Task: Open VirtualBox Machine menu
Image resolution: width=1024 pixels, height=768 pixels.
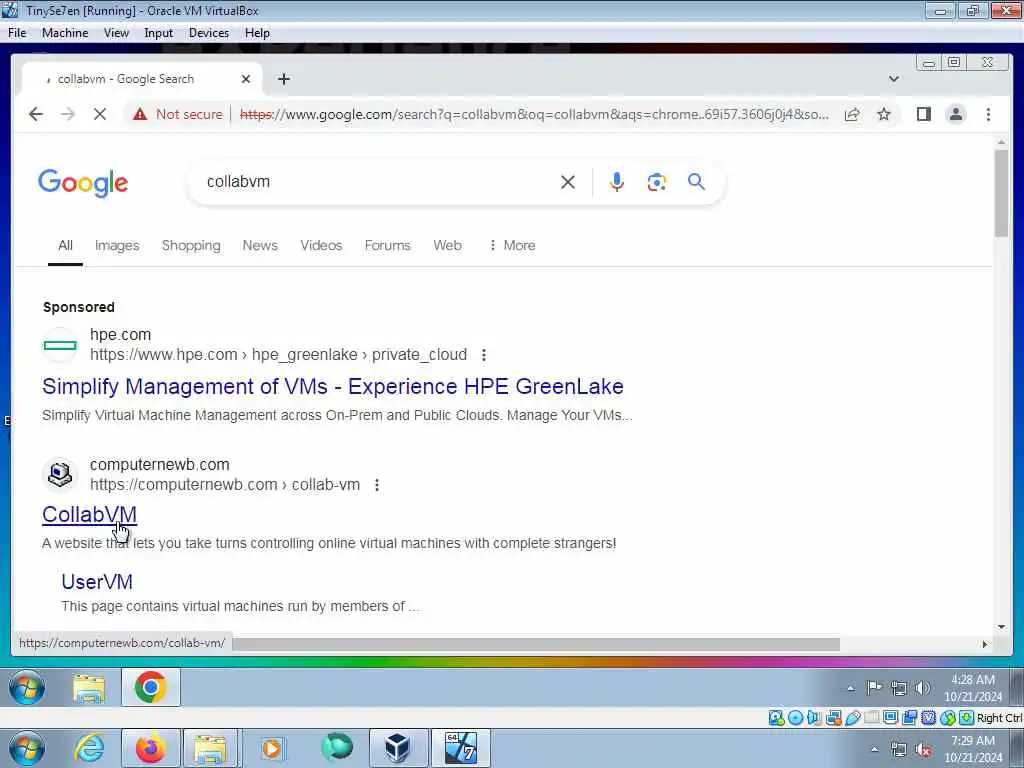Action: point(65,33)
